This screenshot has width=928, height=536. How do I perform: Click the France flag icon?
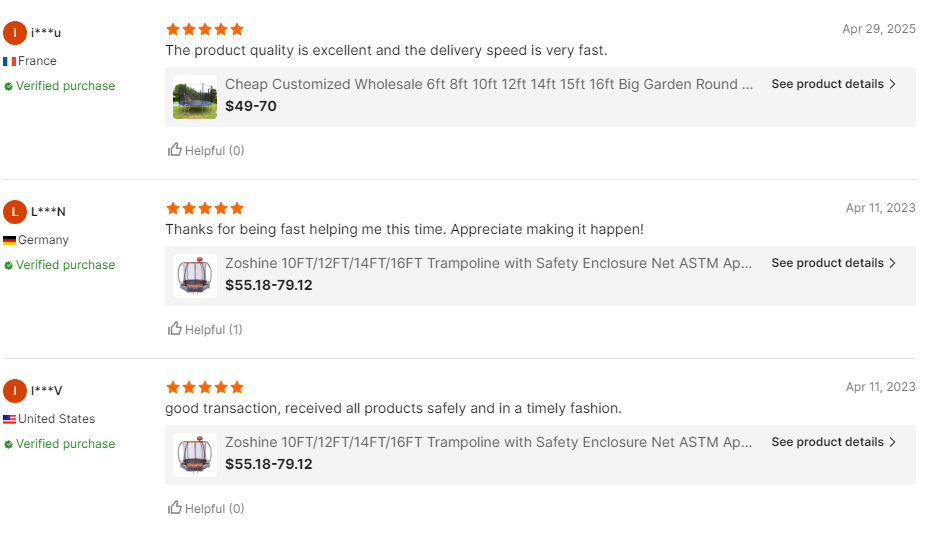(x=10, y=61)
